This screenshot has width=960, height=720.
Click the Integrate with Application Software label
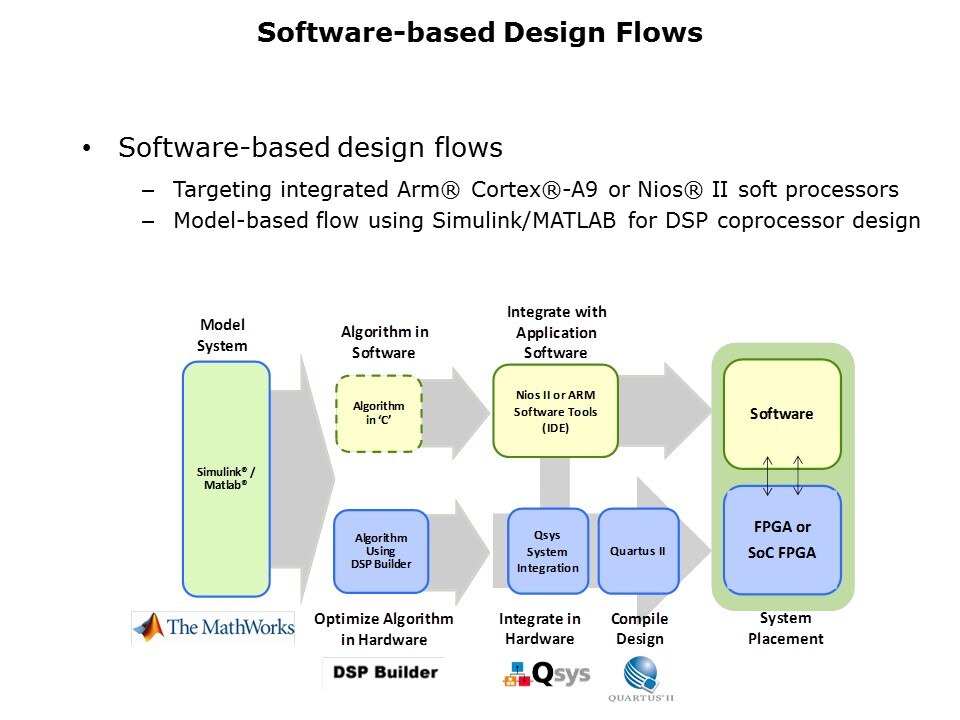pyautogui.click(x=556, y=332)
